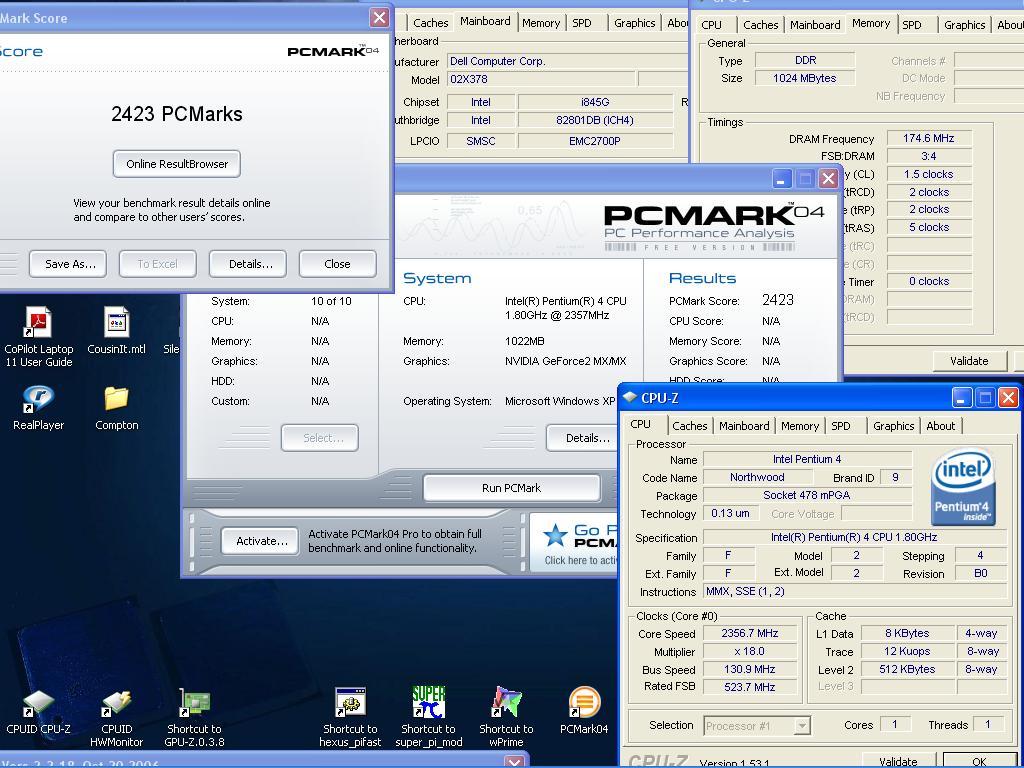Viewport: 1024px width, 768px height.
Task: Click the Select... button in PCMark04 tests panel
Action: (320, 438)
